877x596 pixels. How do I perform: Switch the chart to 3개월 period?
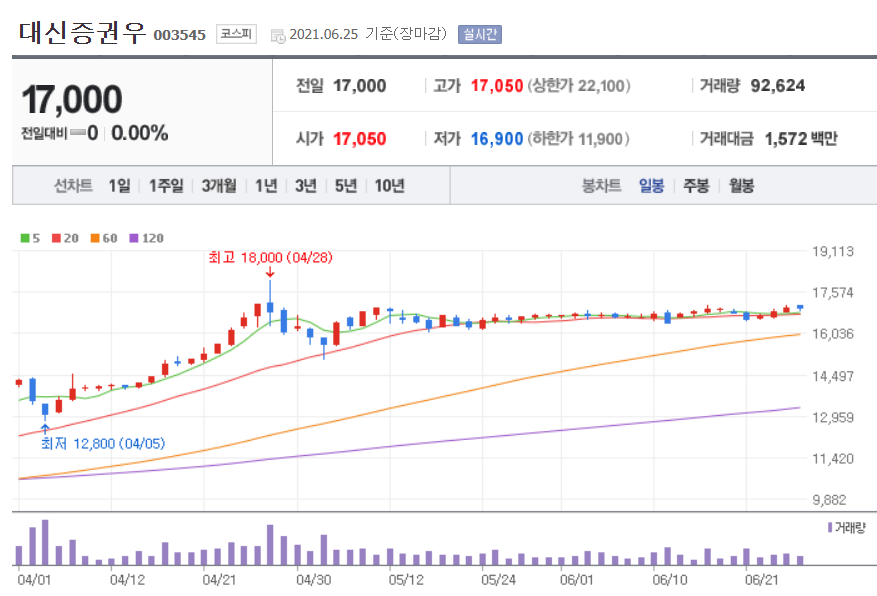click(x=219, y=186)
